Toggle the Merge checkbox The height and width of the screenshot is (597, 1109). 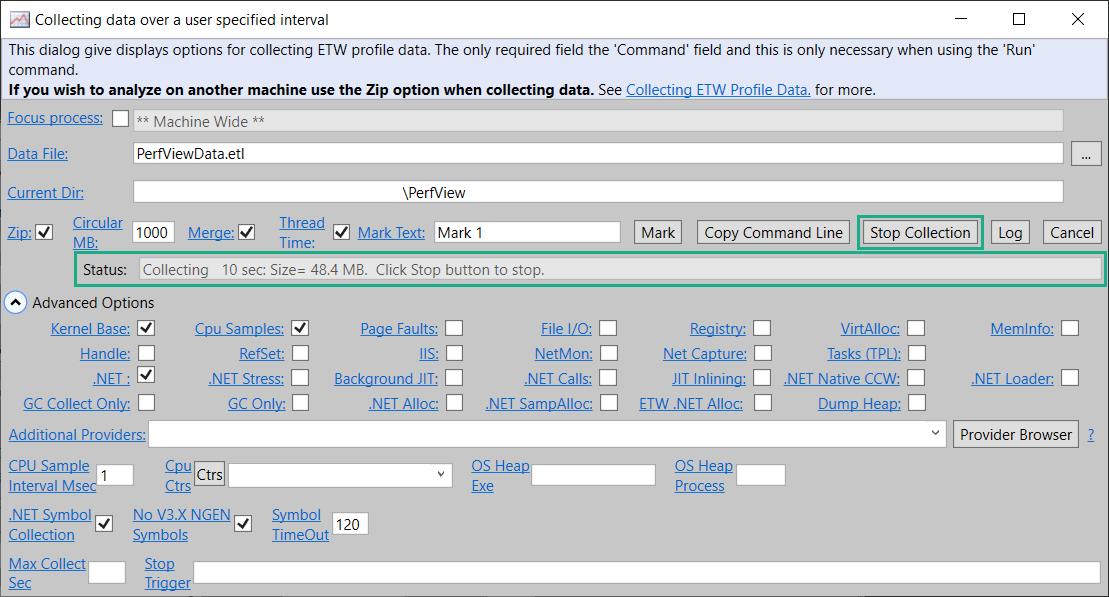247,233
